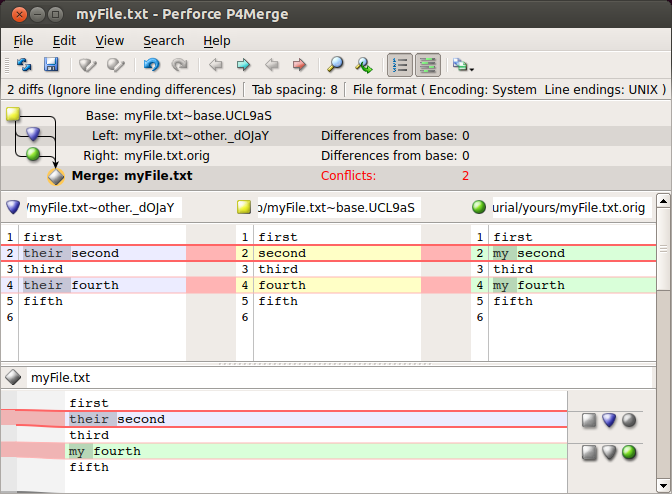The width and height of the screenshot is (672, 494).
Task: Save the merged file with the floppy disk icon
Action: click(x=51, y=65)
